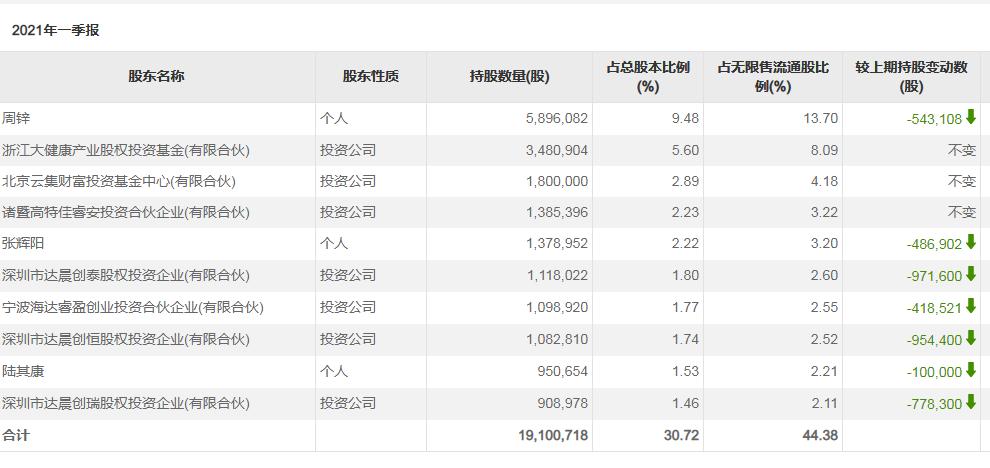This screenshot has height=468, width=990.
Task: Open 浙江大健康产业股权投资基金(有限合伙)
Action: 125,150
